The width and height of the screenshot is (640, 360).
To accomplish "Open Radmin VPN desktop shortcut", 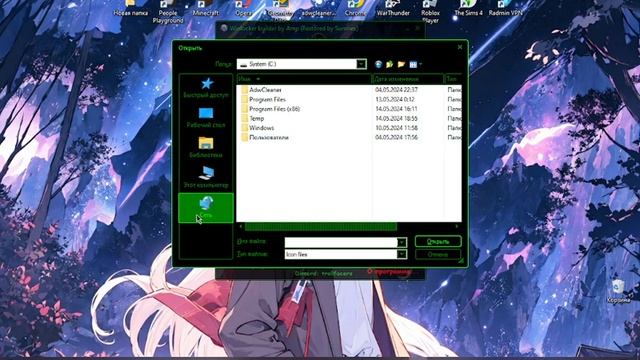I will [505, 9].
